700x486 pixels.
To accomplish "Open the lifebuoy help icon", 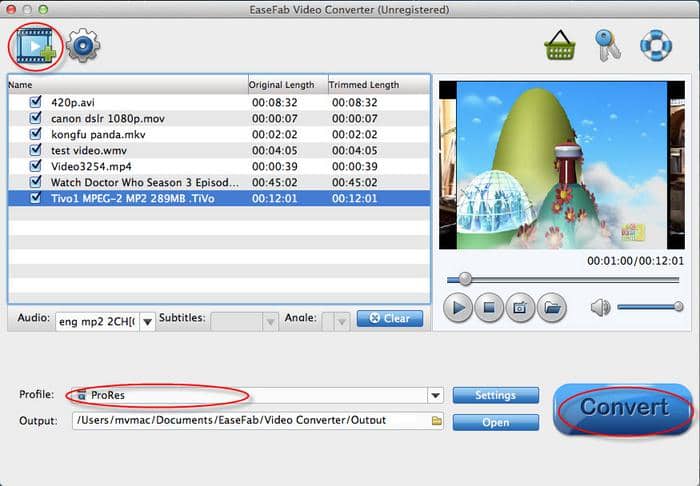I will [656, 45].
